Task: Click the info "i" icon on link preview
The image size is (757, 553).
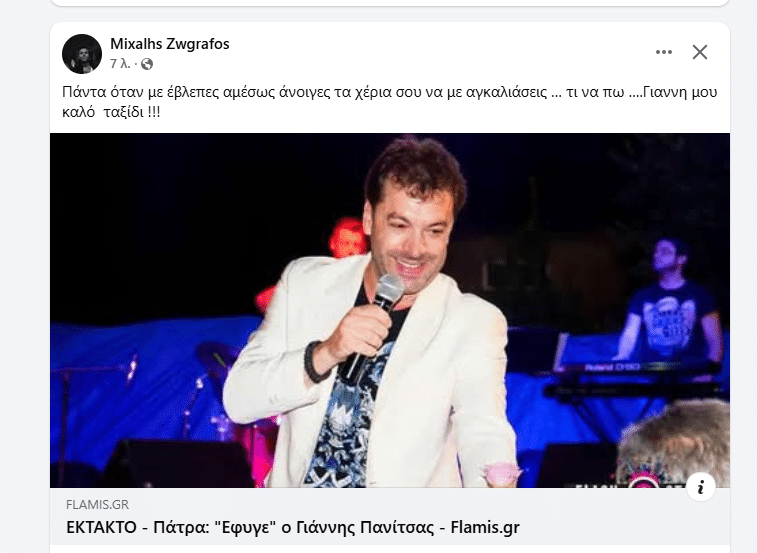Action: pyautogui.click(x=701, y=486)
